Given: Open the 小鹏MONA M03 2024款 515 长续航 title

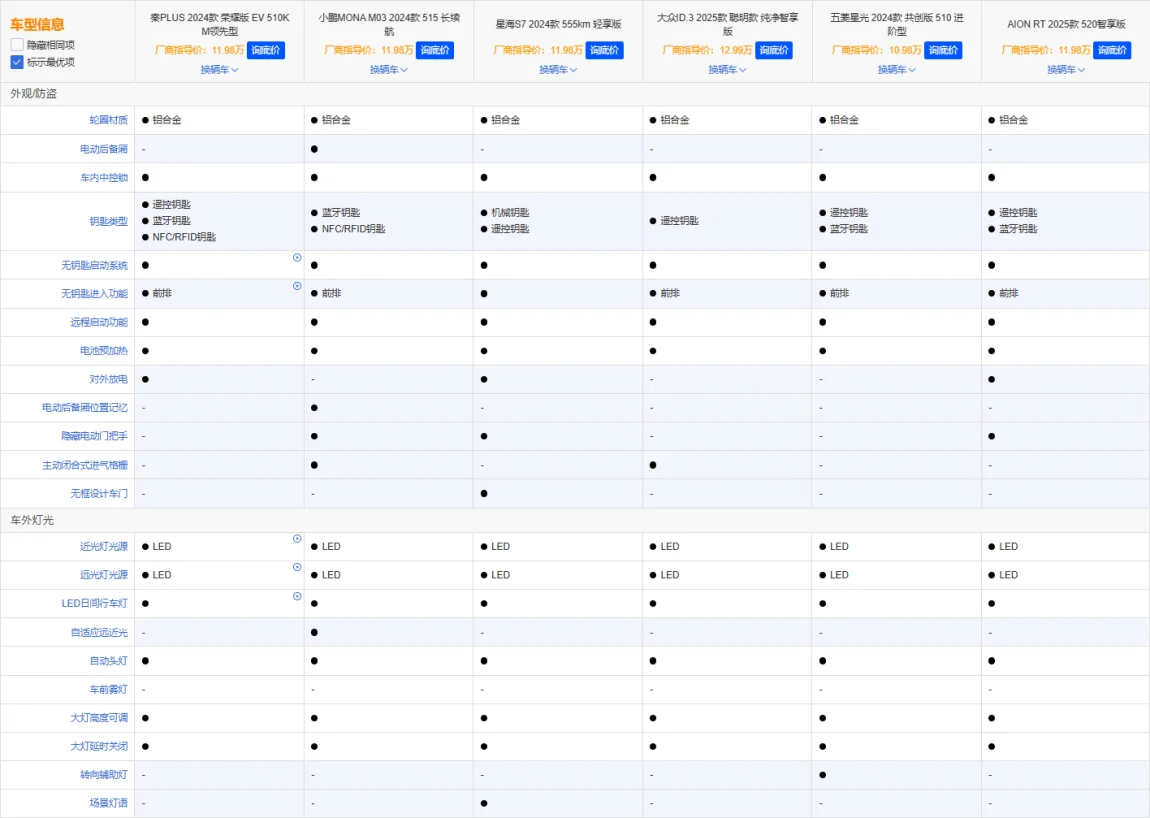Looking at the screenshot, I should 389,24.
